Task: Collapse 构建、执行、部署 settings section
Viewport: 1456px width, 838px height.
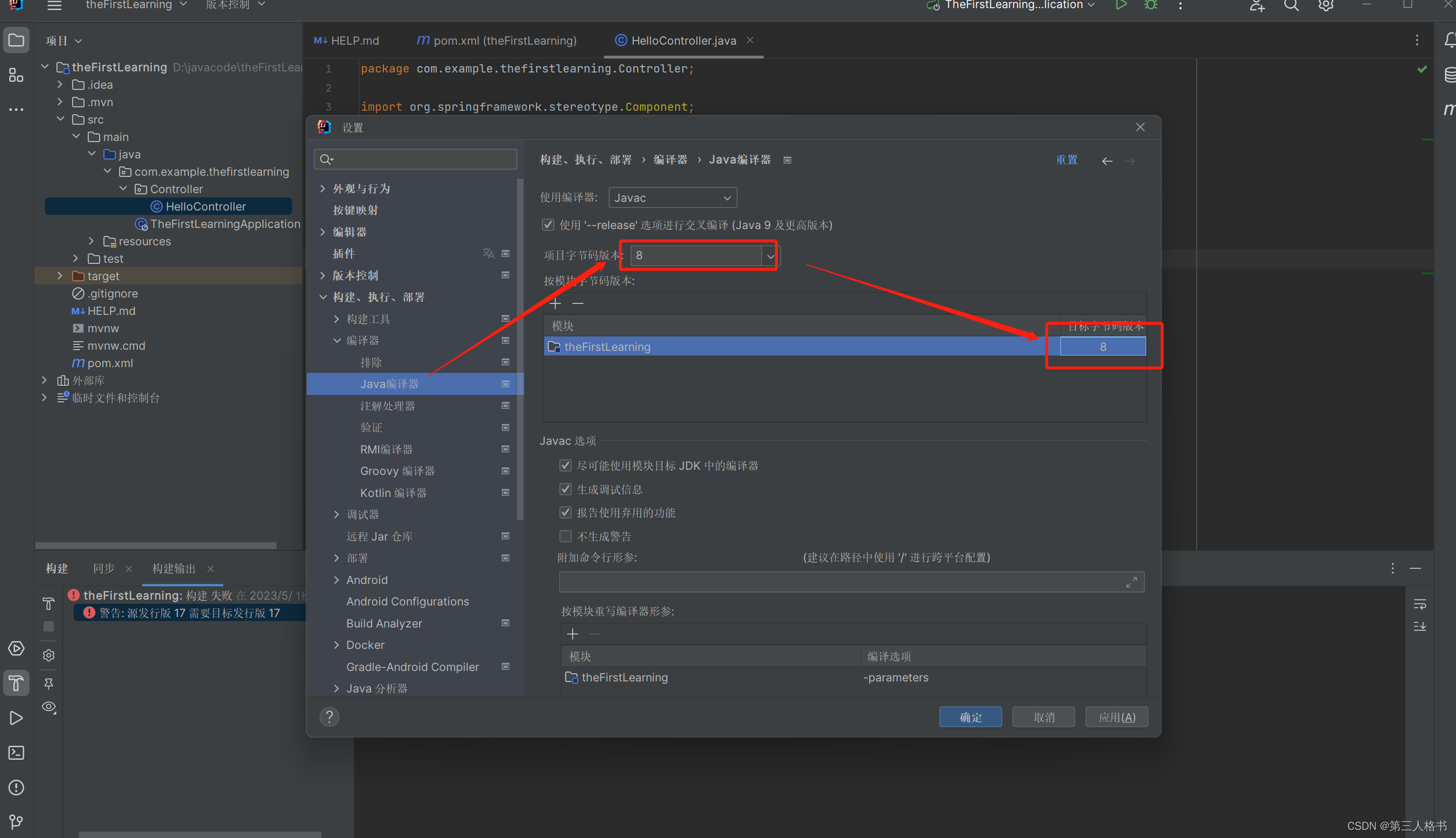Action: tap(323, 297)
